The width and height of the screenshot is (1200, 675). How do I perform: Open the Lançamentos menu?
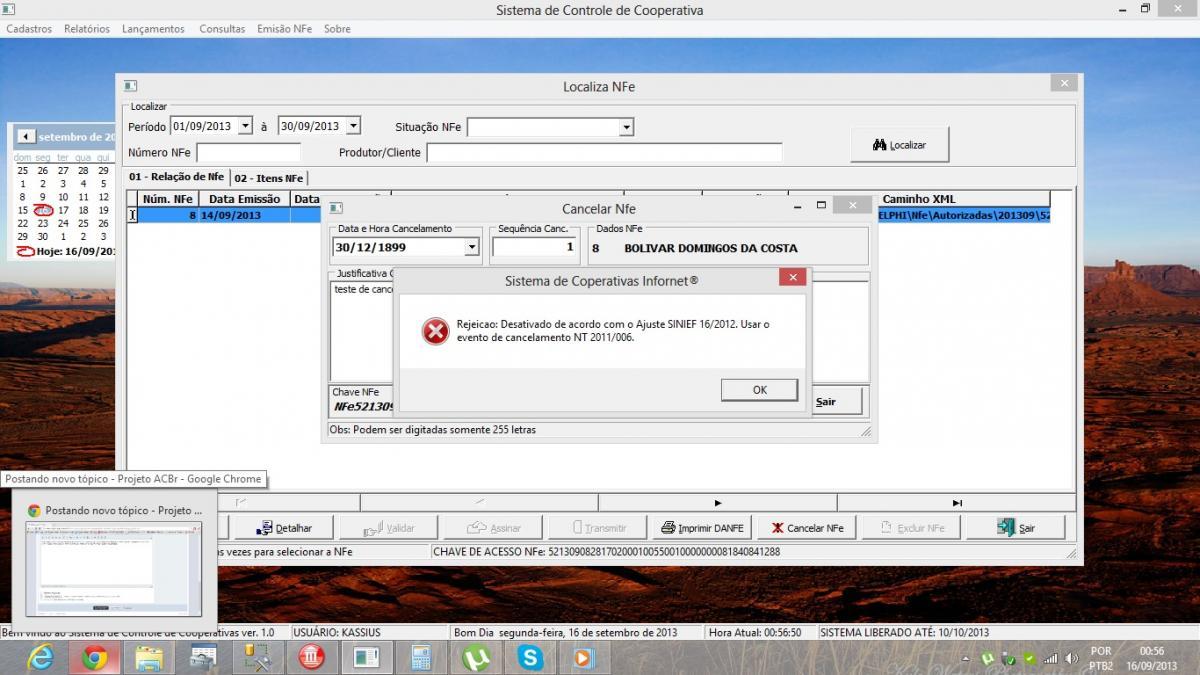click(x=153, y=29)
